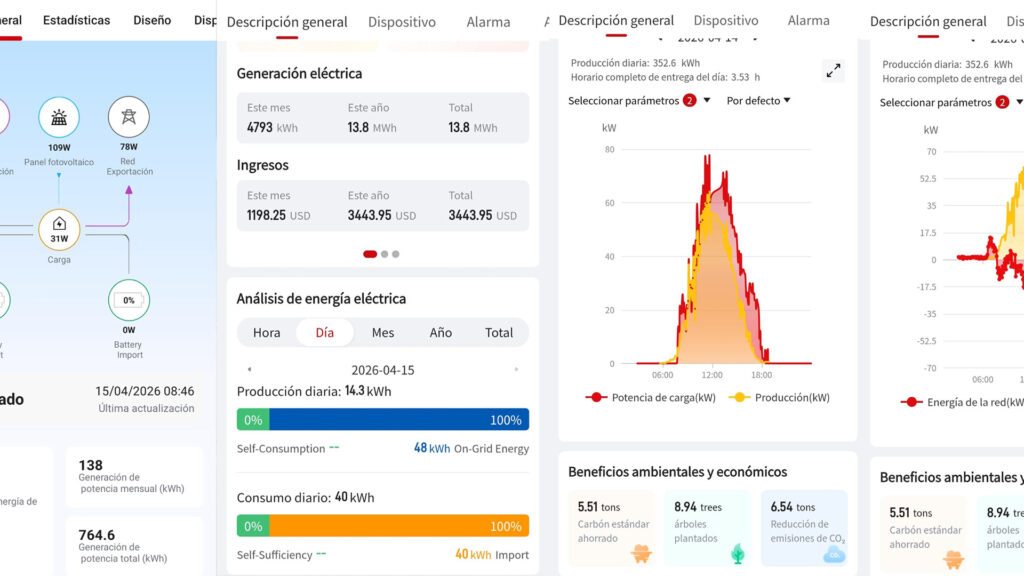Screen dimensions: 1024x576
Task: Click the Panel fotovoltaico solar icon
Action: pyautogui.click(x=59, y=117)
